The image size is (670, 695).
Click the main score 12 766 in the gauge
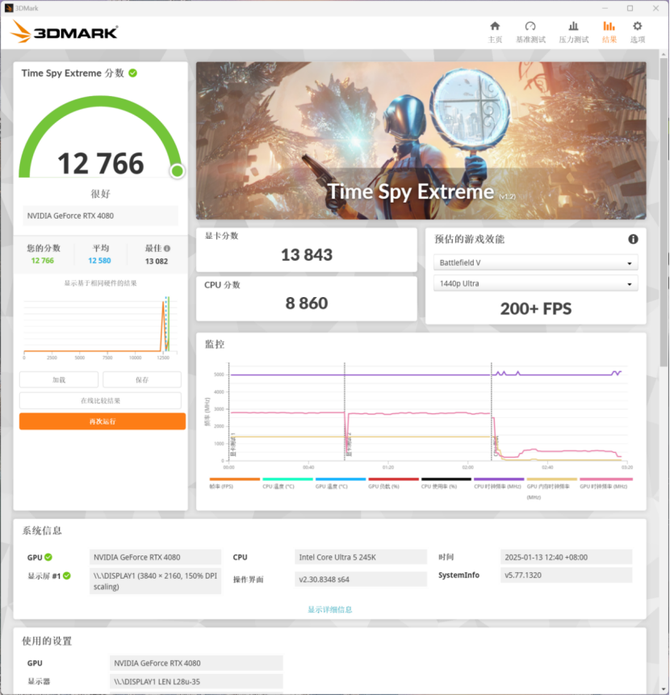pyautogui.click(x=101, y=163)
